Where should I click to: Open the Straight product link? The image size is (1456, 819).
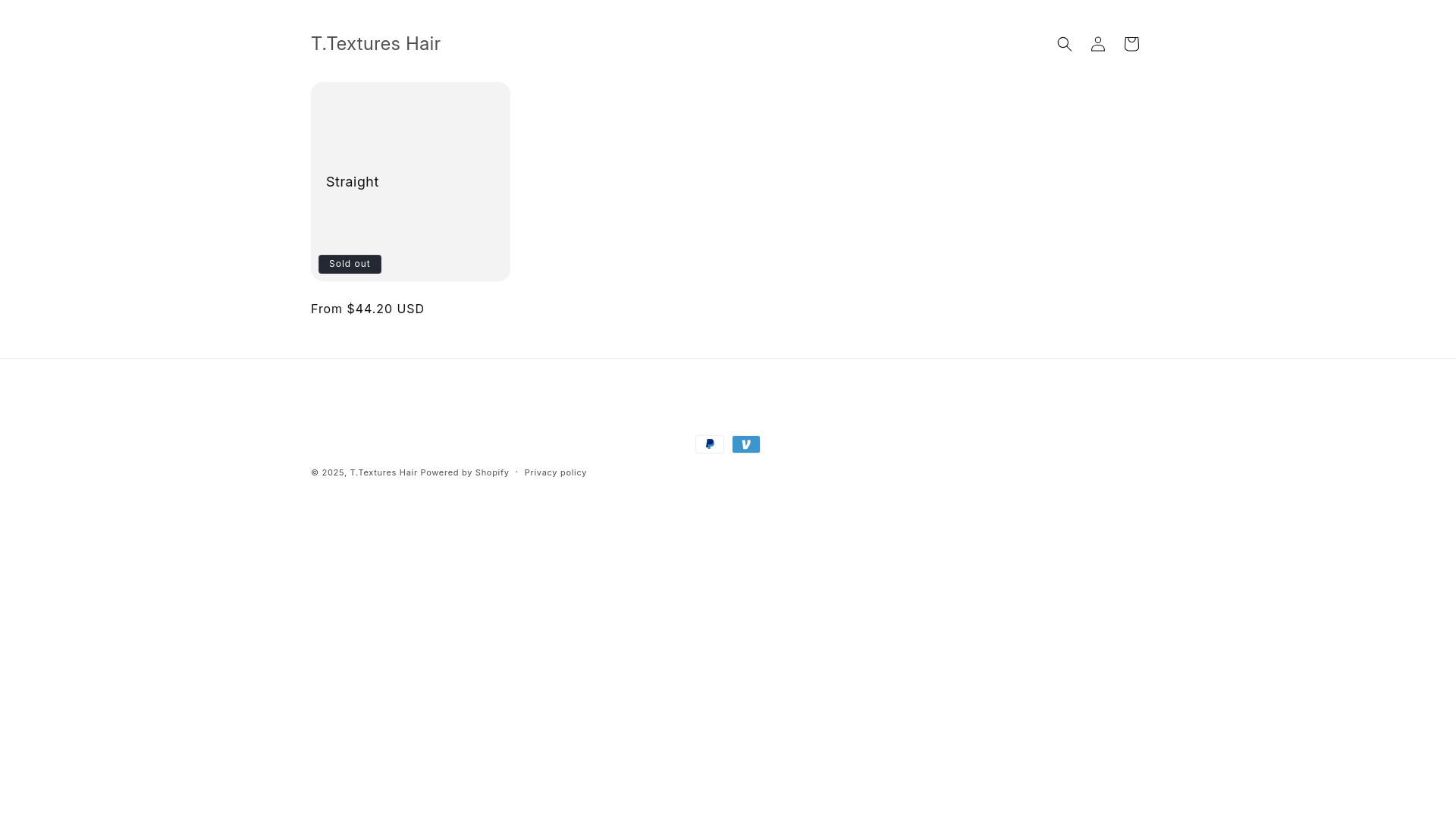(x=353, y=182)
